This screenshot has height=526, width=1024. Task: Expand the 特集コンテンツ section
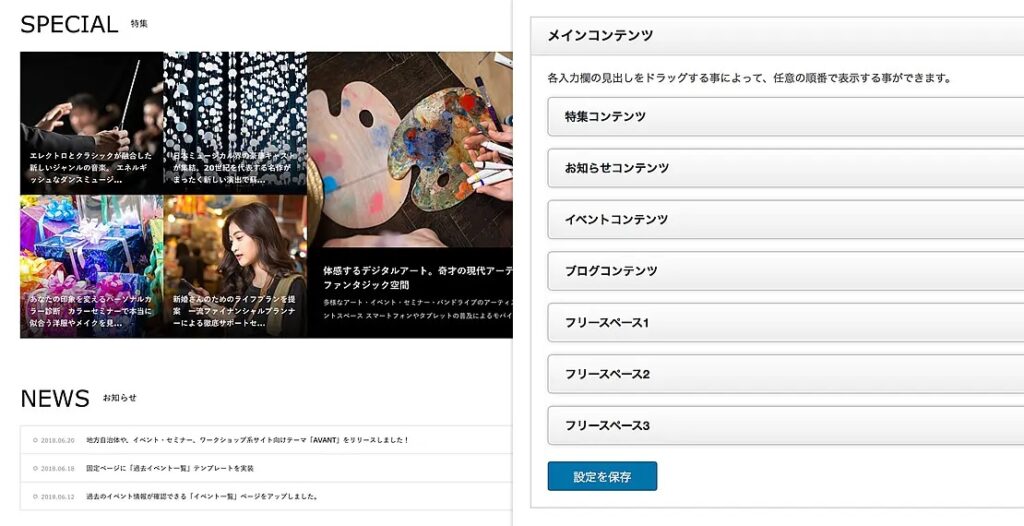pos(786,116)
